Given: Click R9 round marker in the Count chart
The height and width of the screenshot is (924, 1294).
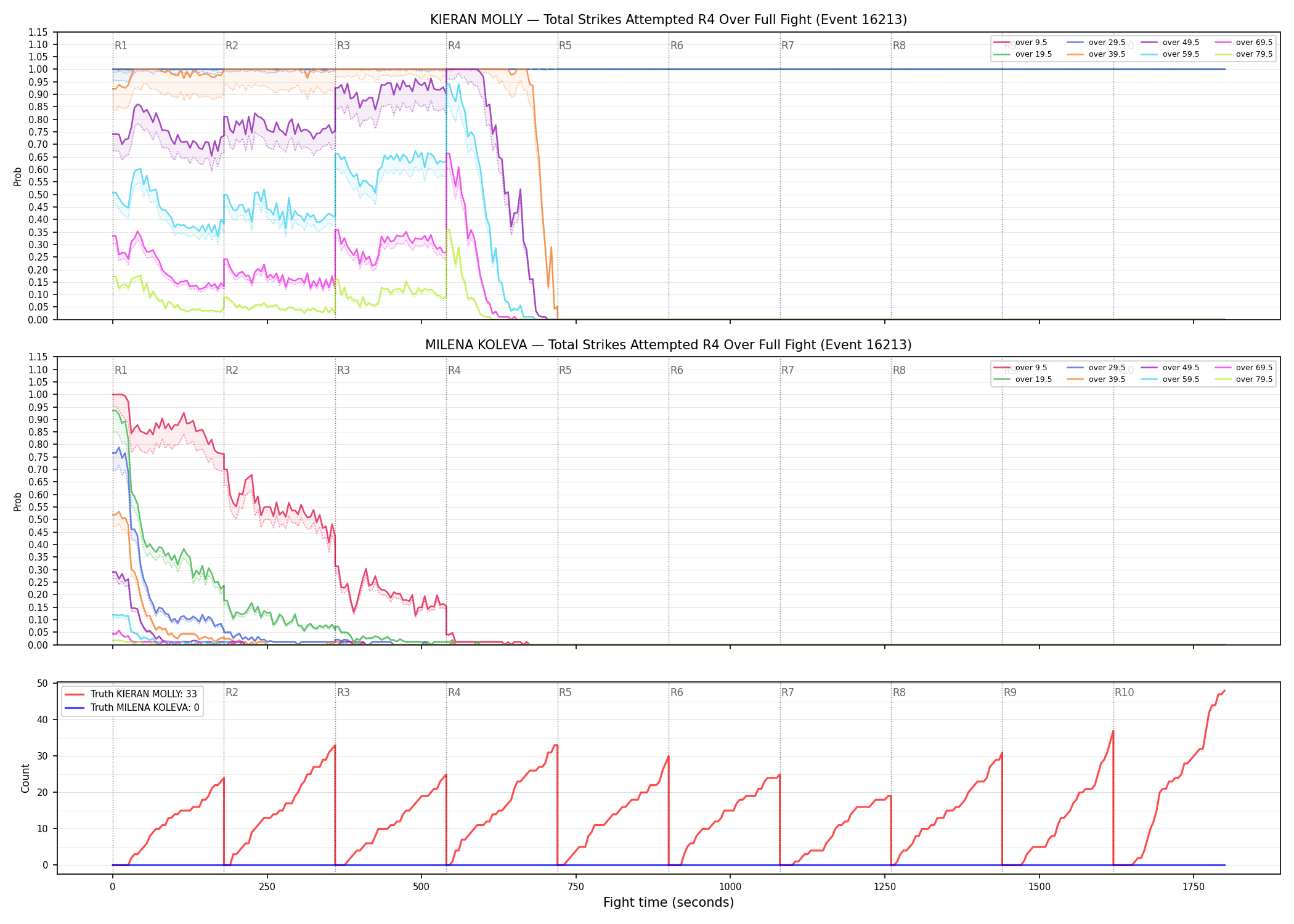Looking at the screenshot, I should click(x=1010, y=692).
